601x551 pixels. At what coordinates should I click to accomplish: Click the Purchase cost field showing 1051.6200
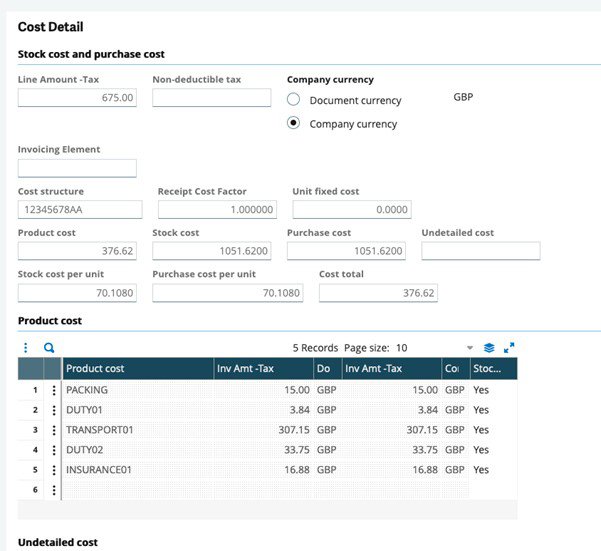click(346, 251)
